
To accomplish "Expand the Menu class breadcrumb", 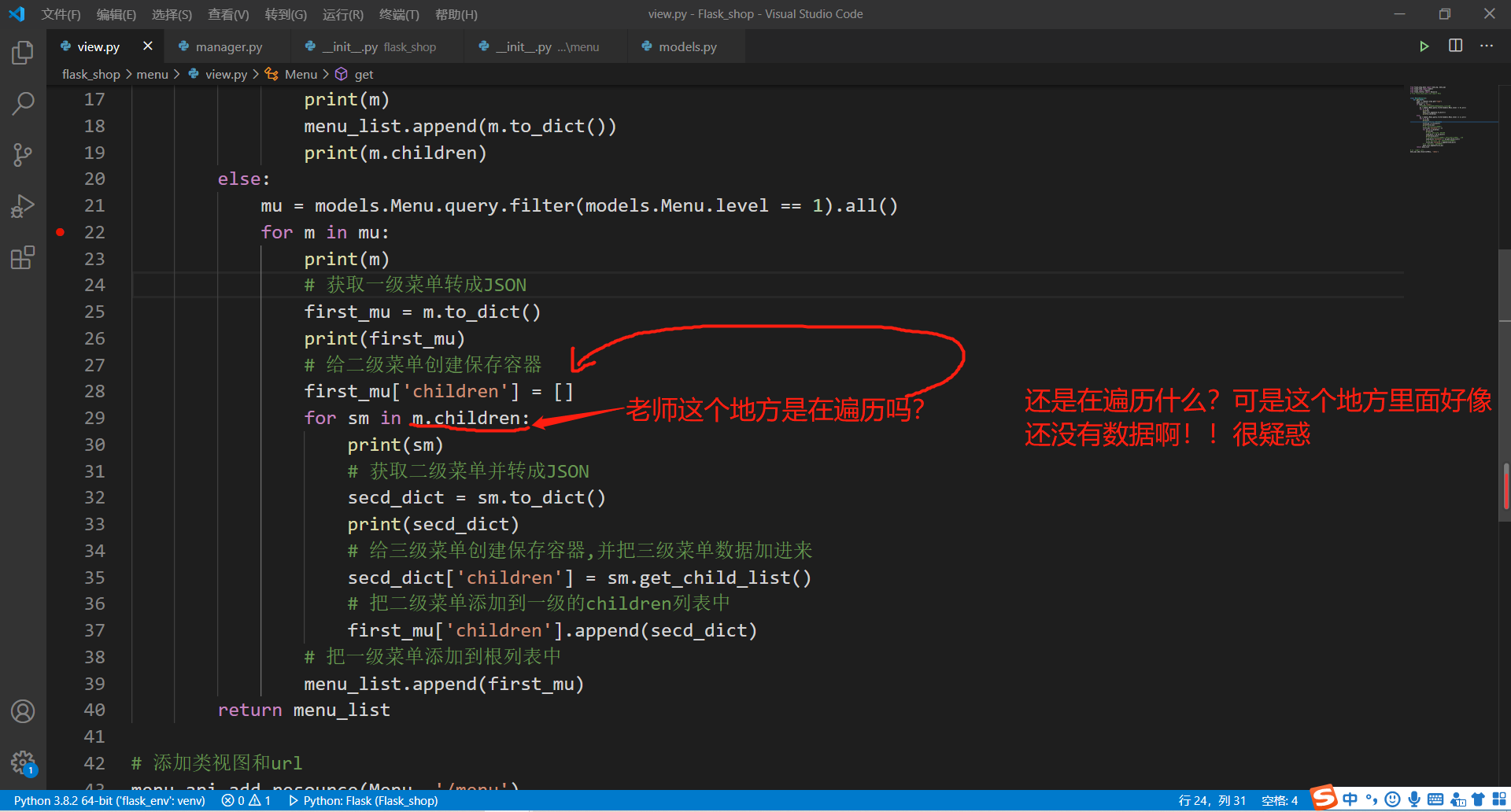I will point(292,74).
